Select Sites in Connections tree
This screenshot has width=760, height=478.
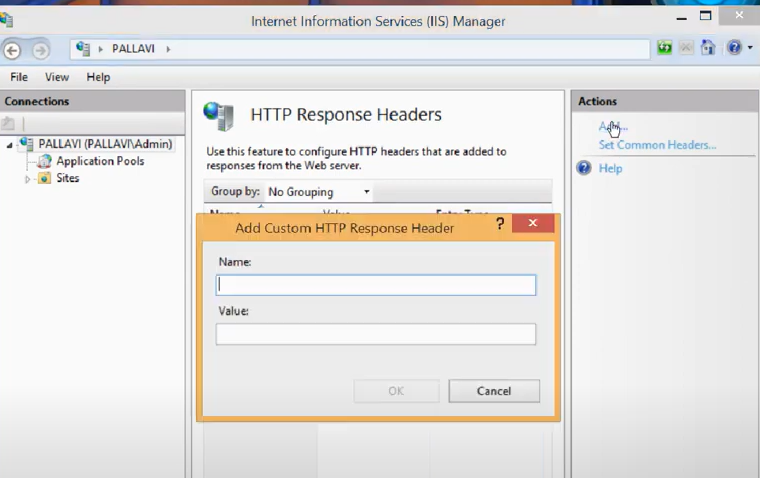pyautogui.click(x=67, y=178)
